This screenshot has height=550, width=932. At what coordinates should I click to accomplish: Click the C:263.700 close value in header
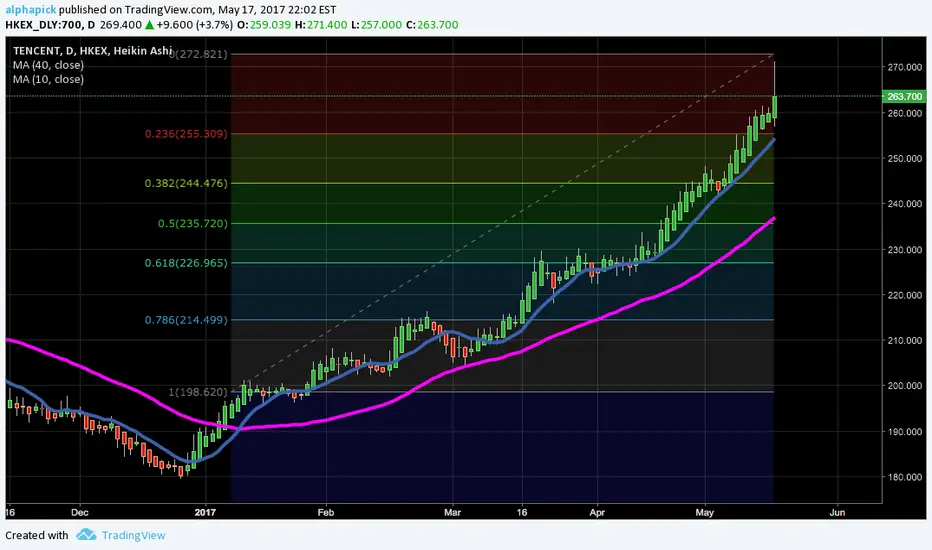click(432, 25)
